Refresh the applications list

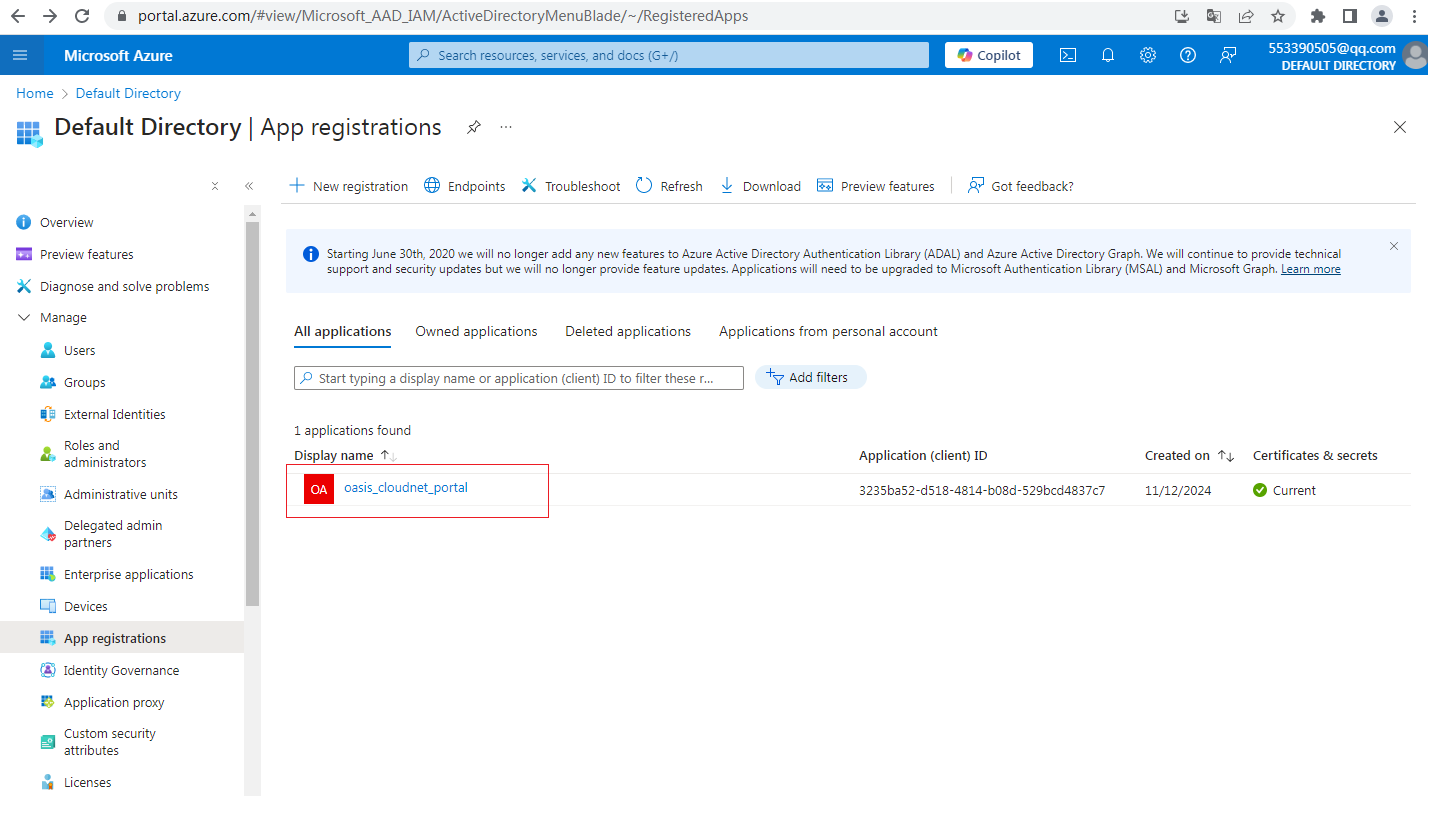coord(669,186)
